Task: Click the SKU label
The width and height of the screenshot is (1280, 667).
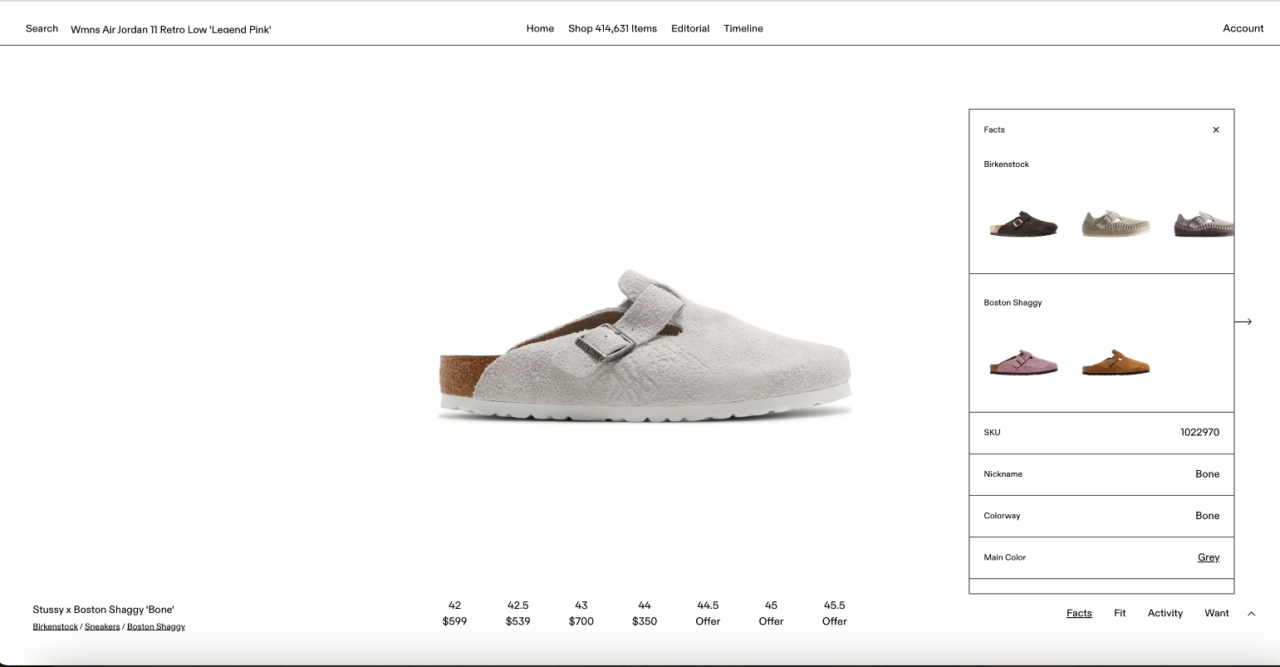Action: (992, 433)
